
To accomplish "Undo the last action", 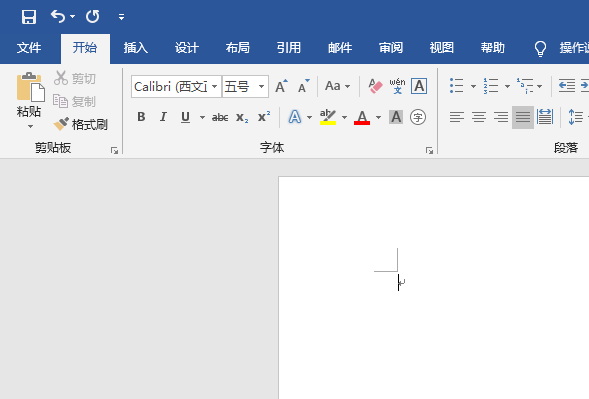I will (58, 17).
